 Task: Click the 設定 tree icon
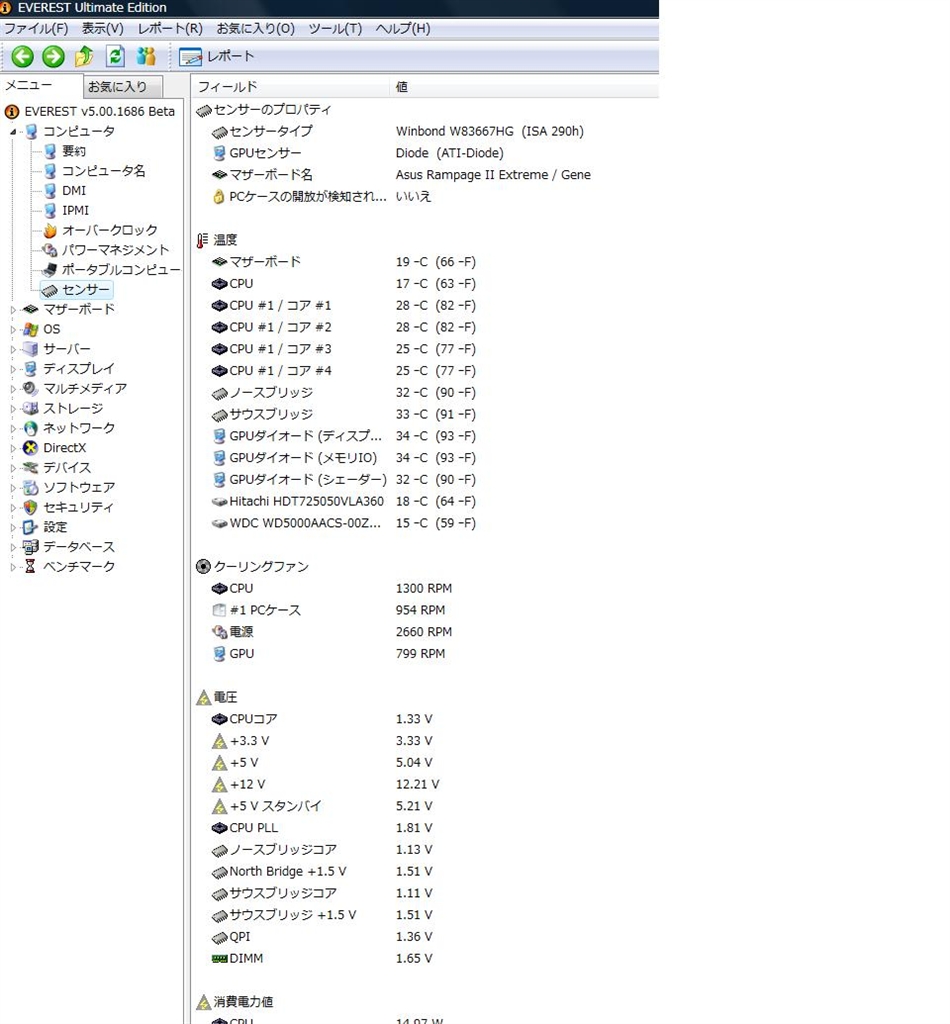(30, 527)
